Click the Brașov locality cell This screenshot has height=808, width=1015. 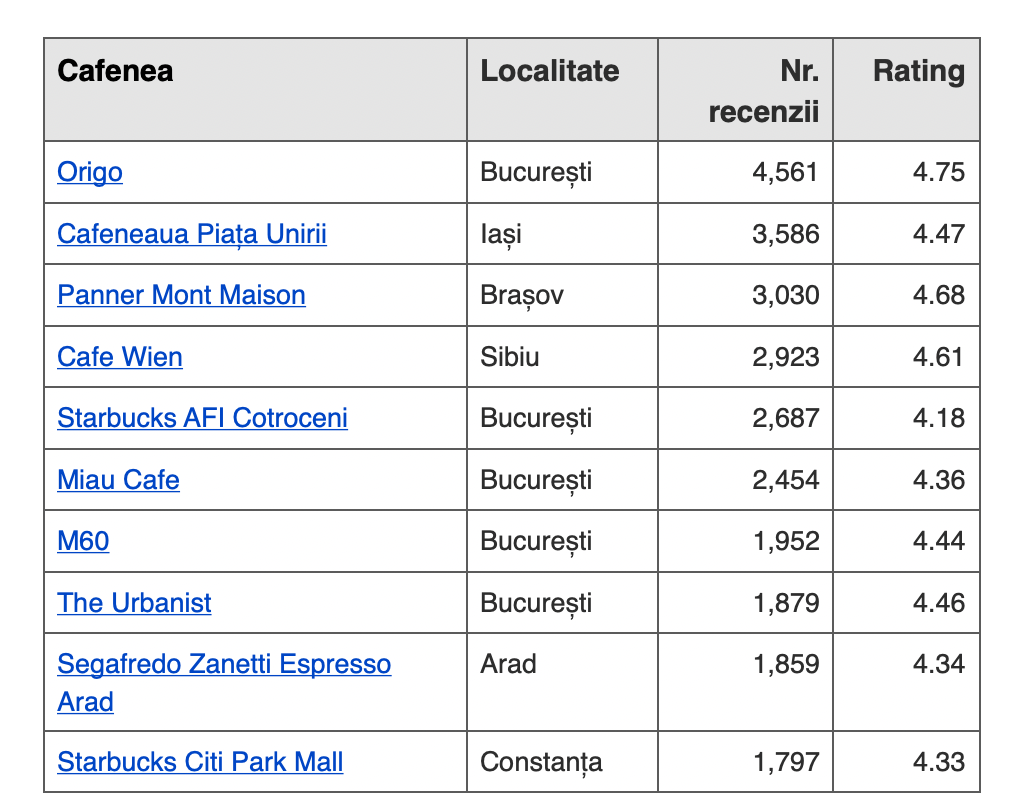point(522,295)
